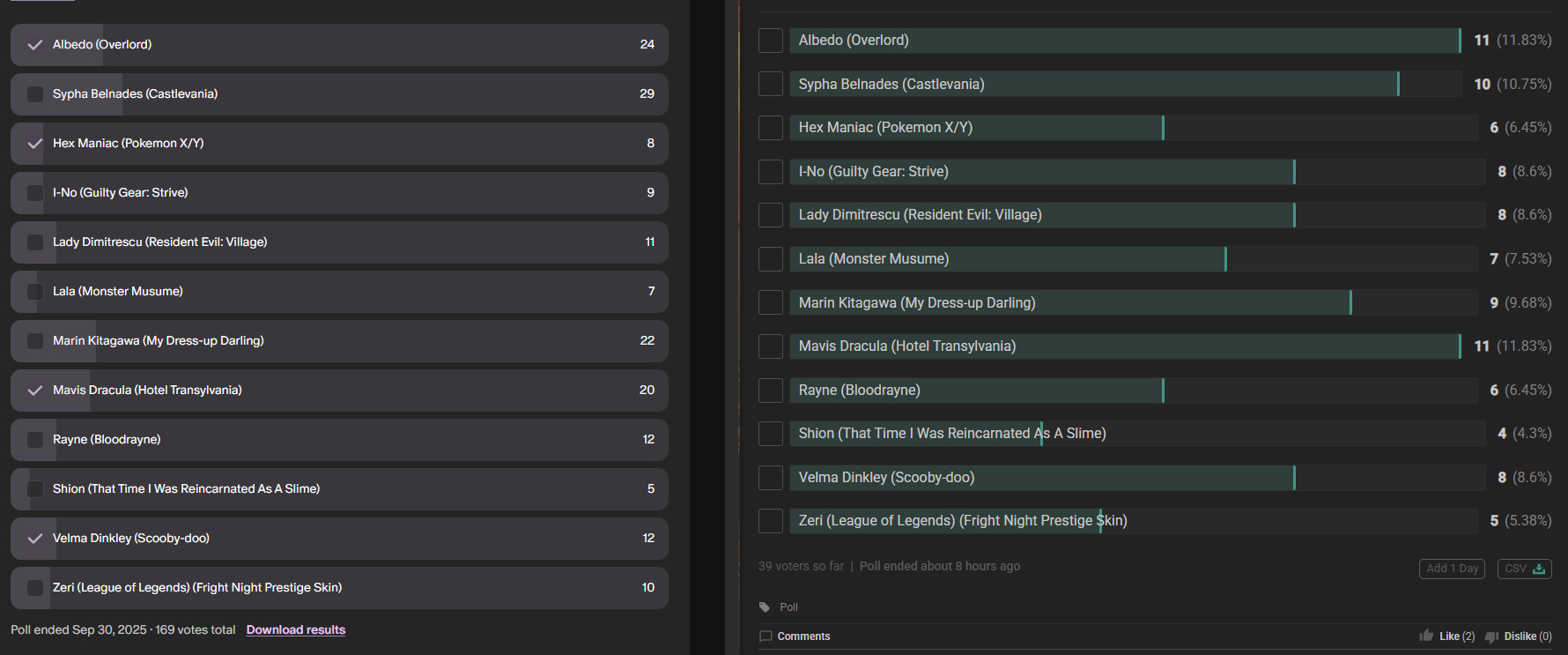This screenshot has height=655, width=1568.
Task: Tick Marin Kitagawa checkbox in right poll
Action: coord(771,302)
